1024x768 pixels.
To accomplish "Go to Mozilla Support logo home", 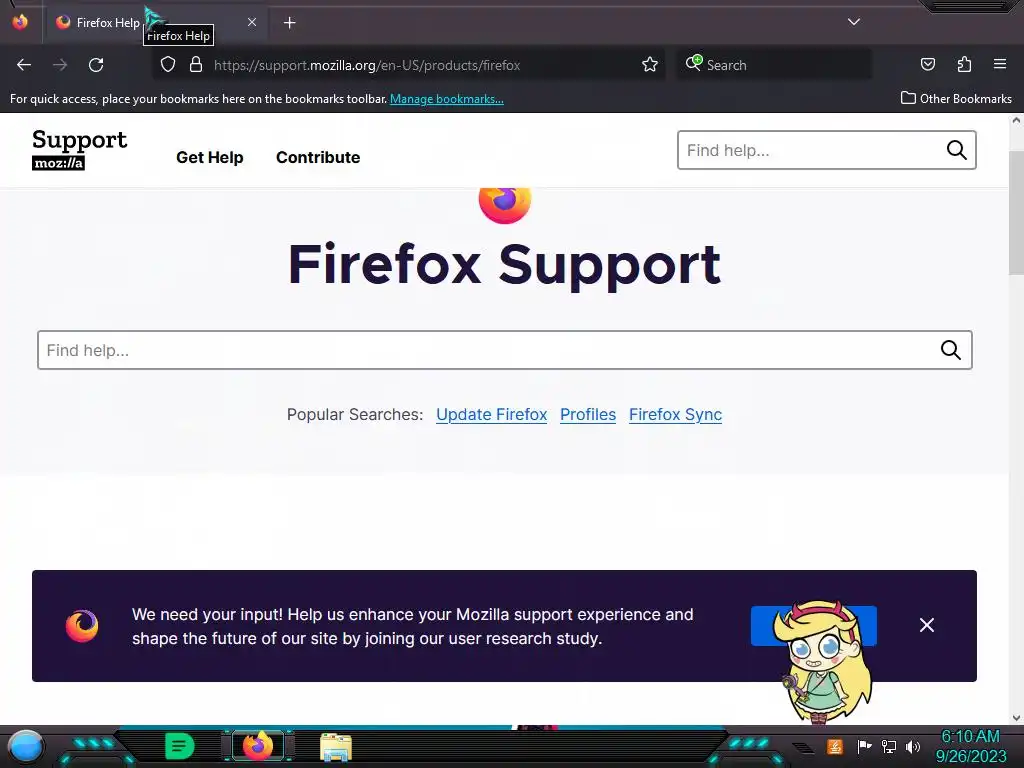I will coord(80,150).
